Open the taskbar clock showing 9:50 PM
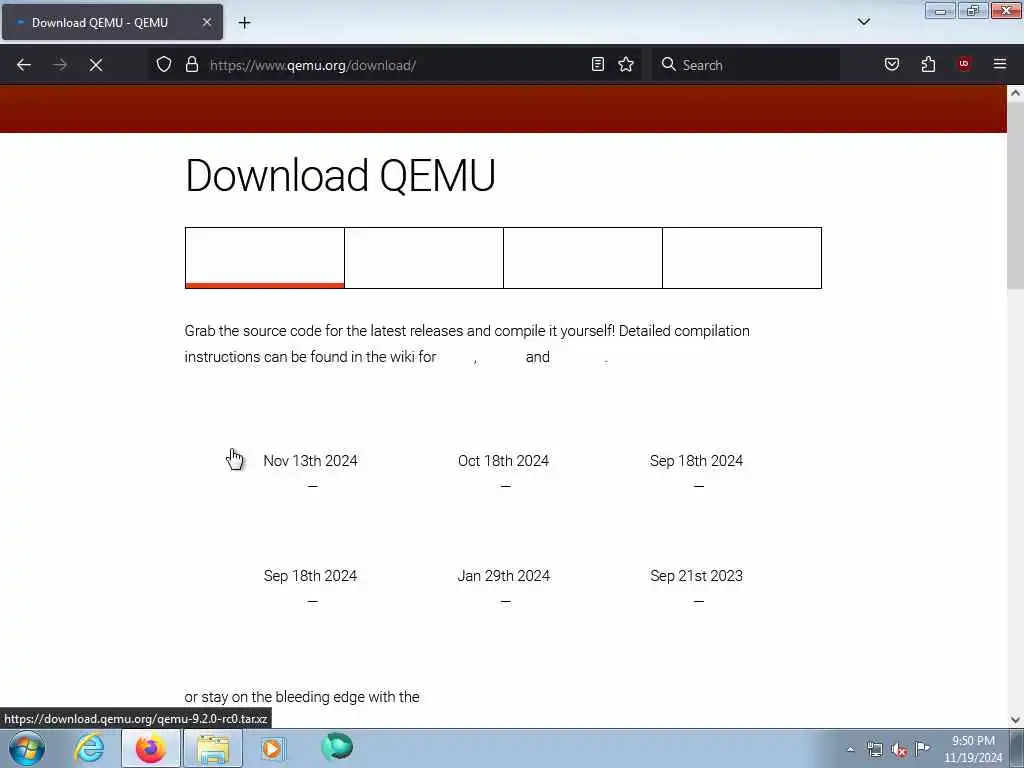This screenshot has height=768, width=1024. click(x=973, y=749)
